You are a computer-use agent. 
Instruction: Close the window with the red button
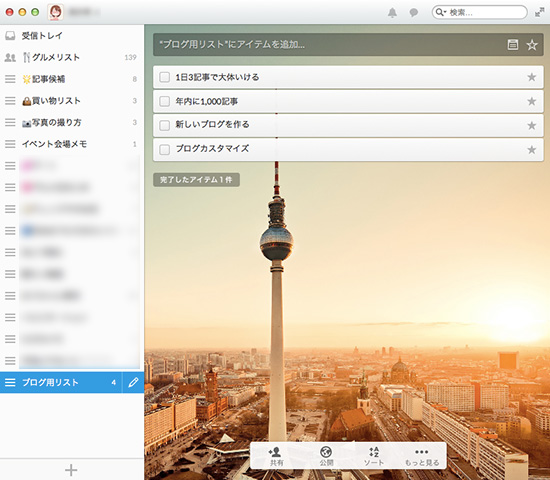click(10, 12)
